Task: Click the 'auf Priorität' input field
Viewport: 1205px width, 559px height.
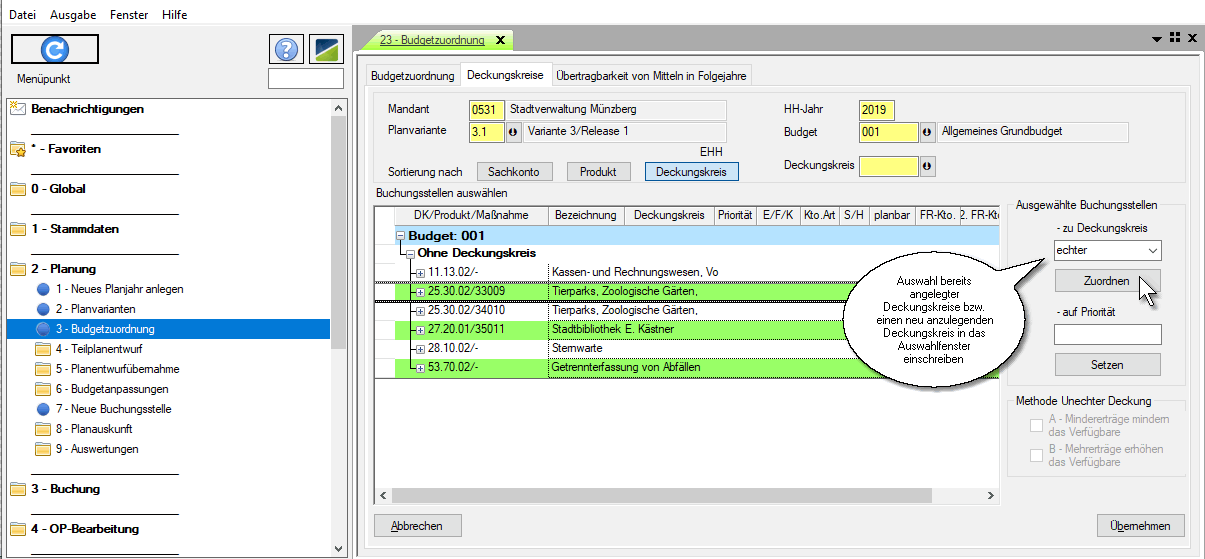Action: [1107, 335]
